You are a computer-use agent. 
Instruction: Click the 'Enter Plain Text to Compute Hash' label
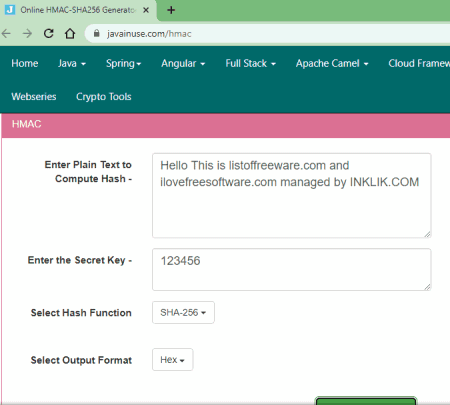coord(88,172)
